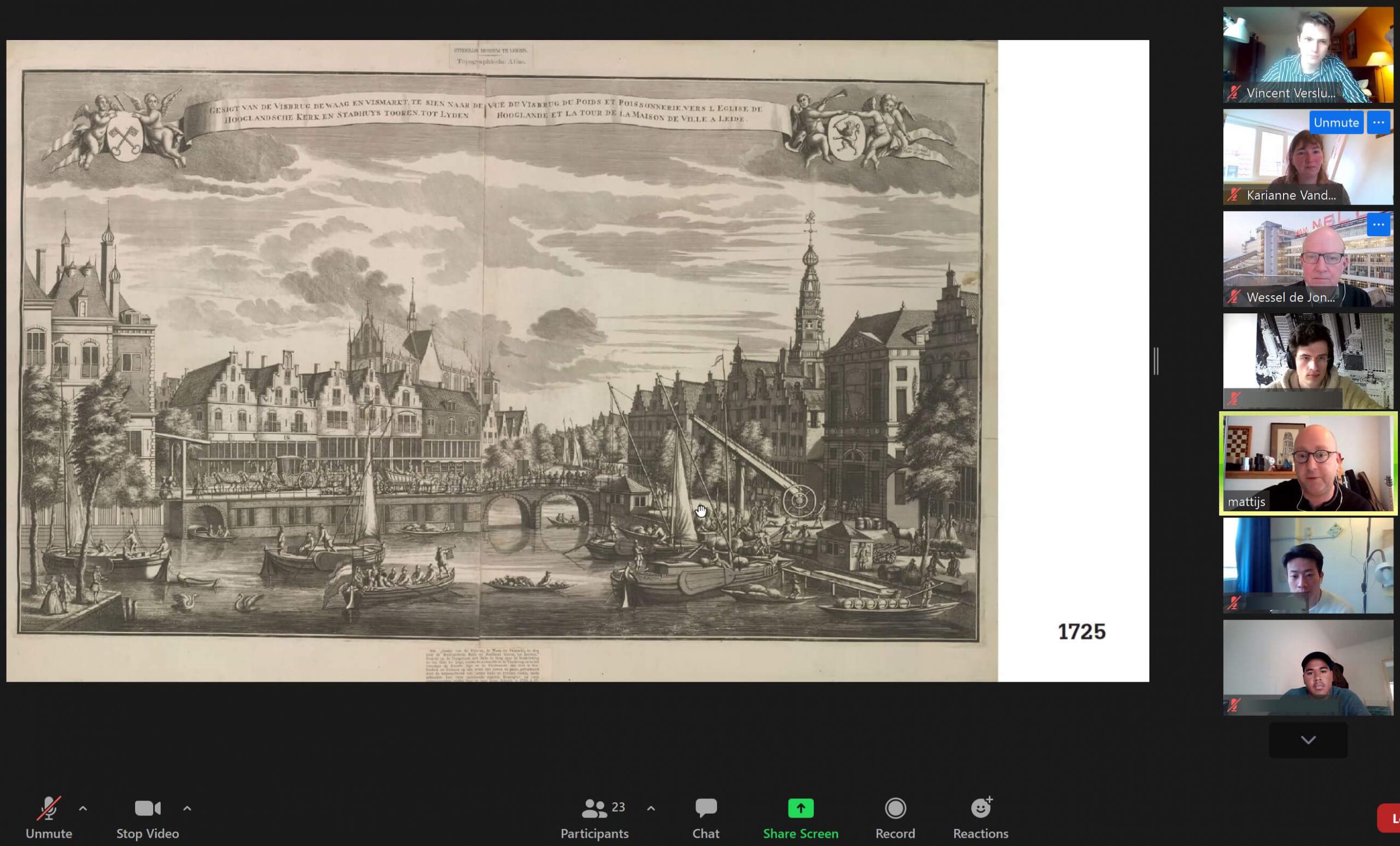Expand video options arrow beside Stop Video

[187, 808]
